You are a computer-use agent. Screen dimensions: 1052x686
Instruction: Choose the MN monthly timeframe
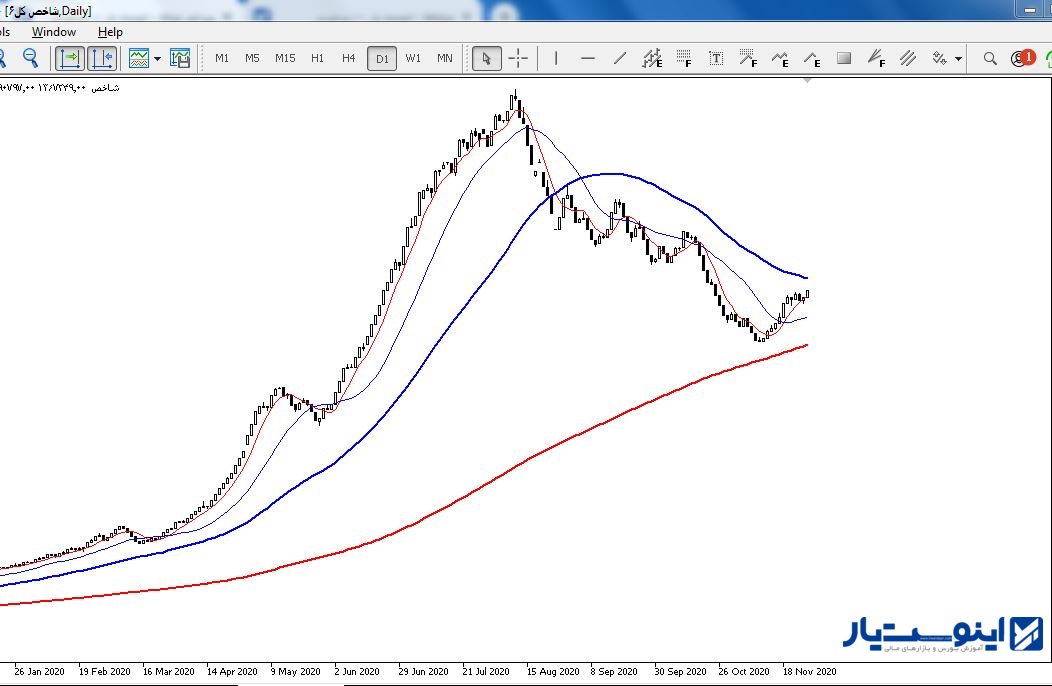click(x=445, y=58)
